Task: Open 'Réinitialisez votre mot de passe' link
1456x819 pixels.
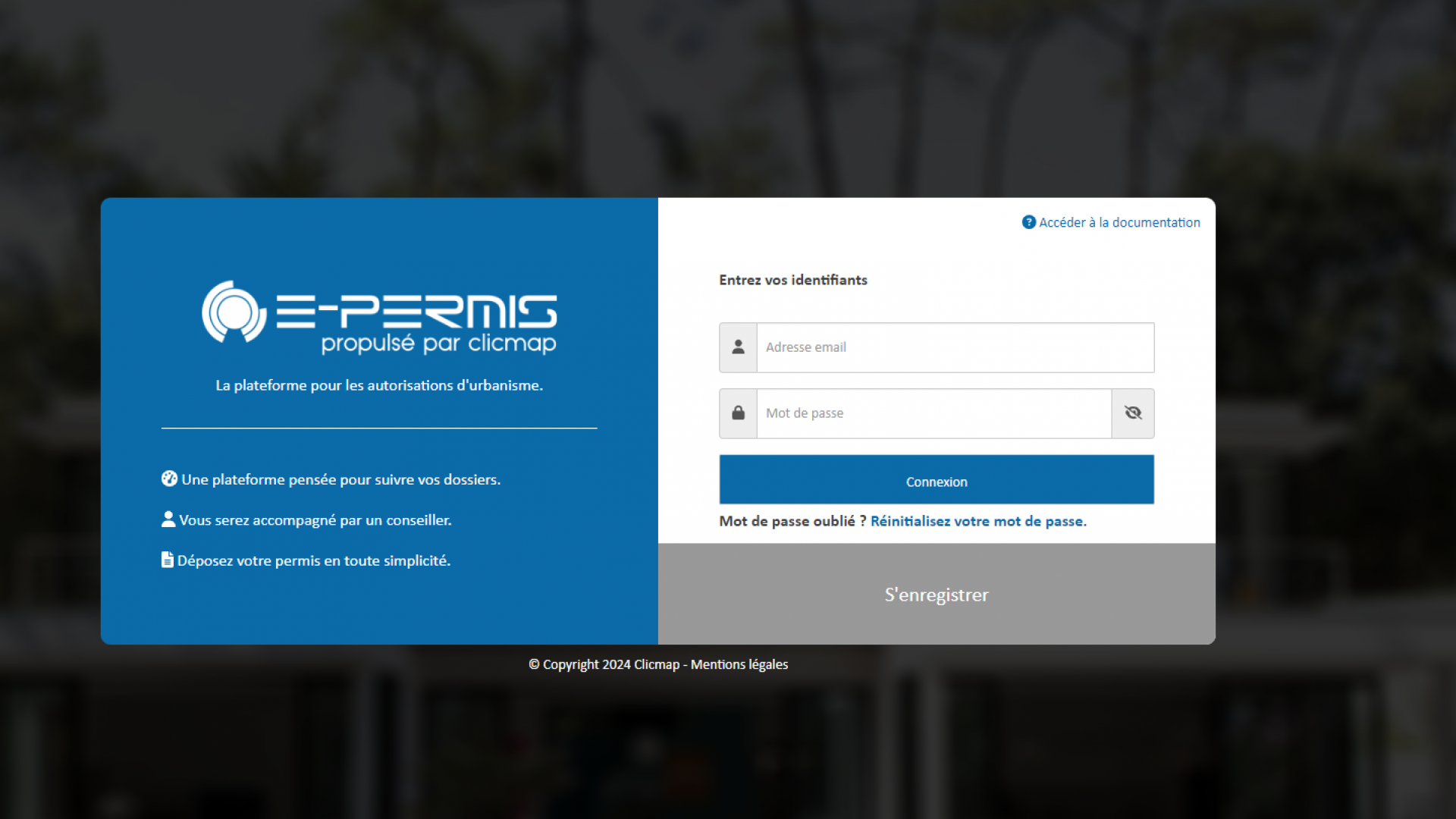Action: coord(978,521)
